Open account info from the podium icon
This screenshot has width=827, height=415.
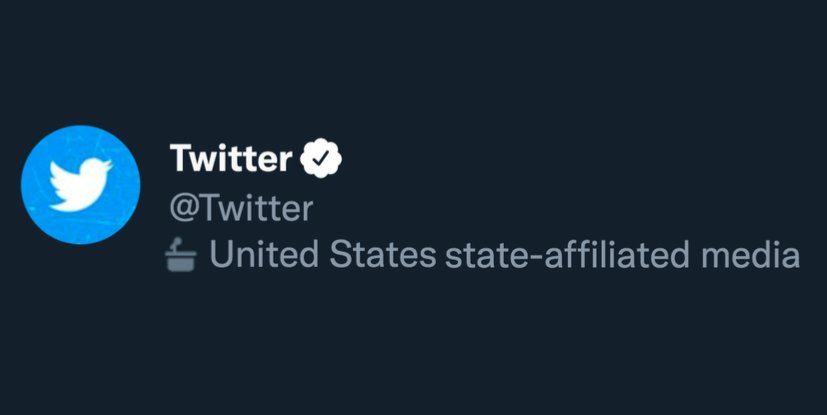pos(183,256)
